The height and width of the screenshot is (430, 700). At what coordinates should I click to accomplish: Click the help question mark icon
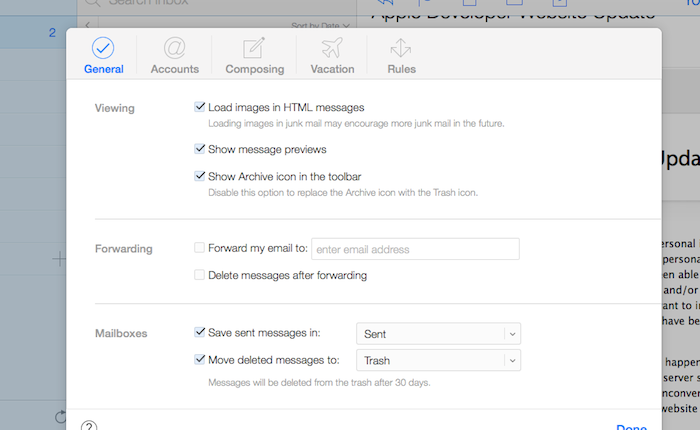coord(89,424)
